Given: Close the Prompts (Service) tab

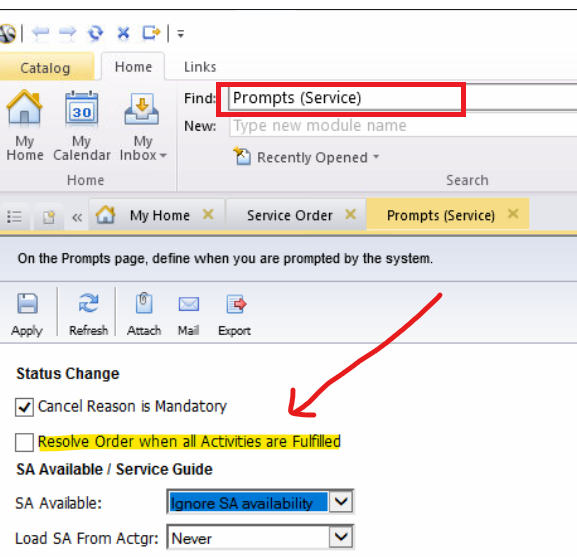Looking at the screenshot, I should pos(513,214).
